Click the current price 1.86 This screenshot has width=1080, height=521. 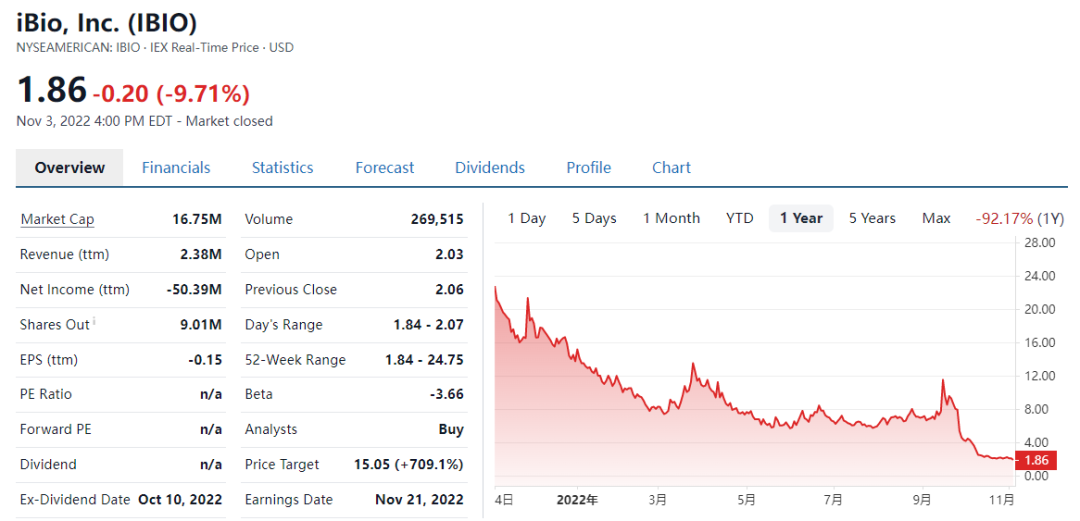point(52,91)
